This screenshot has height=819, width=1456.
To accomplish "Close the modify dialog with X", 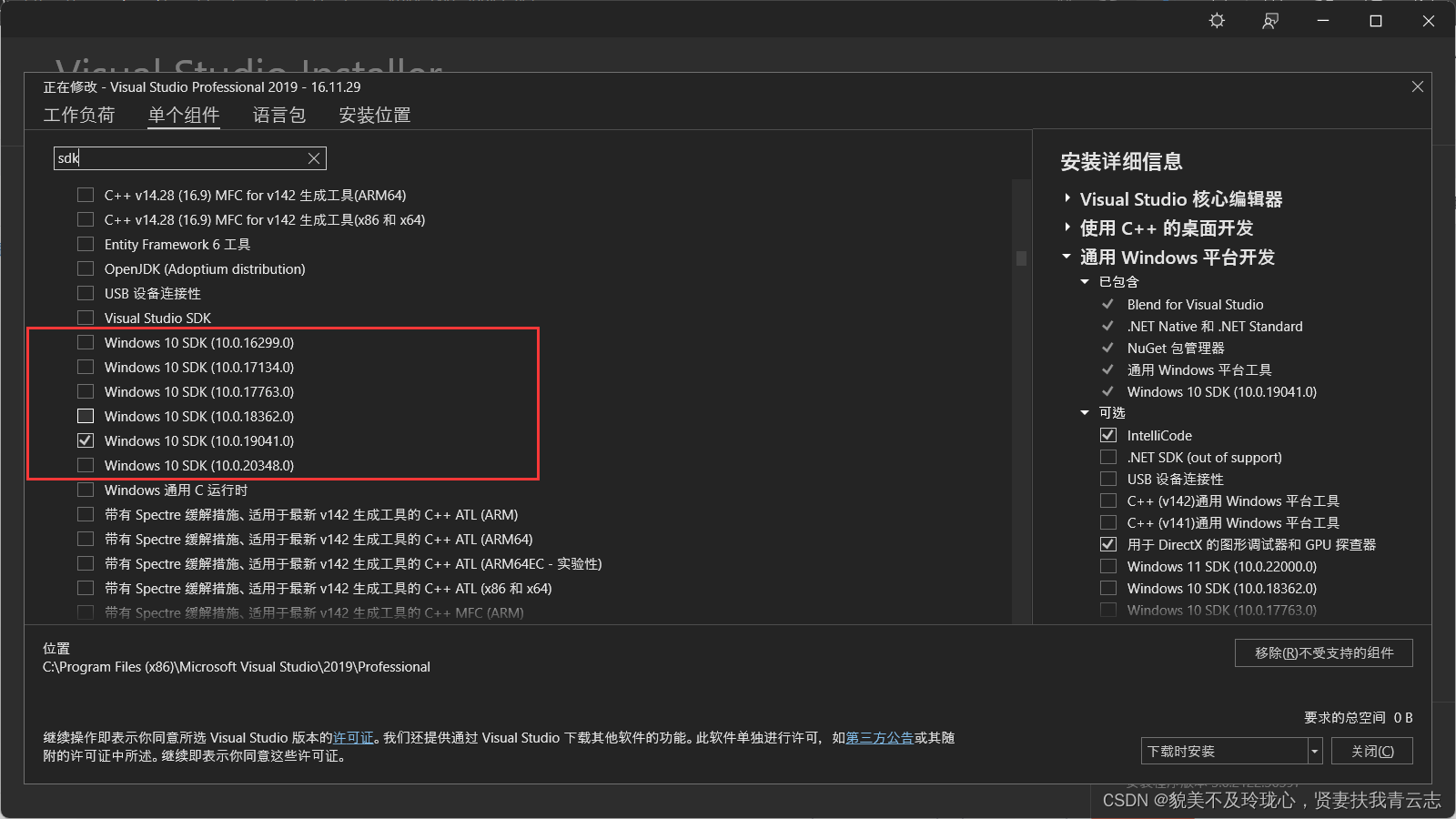I will (x=1418, y=86).
